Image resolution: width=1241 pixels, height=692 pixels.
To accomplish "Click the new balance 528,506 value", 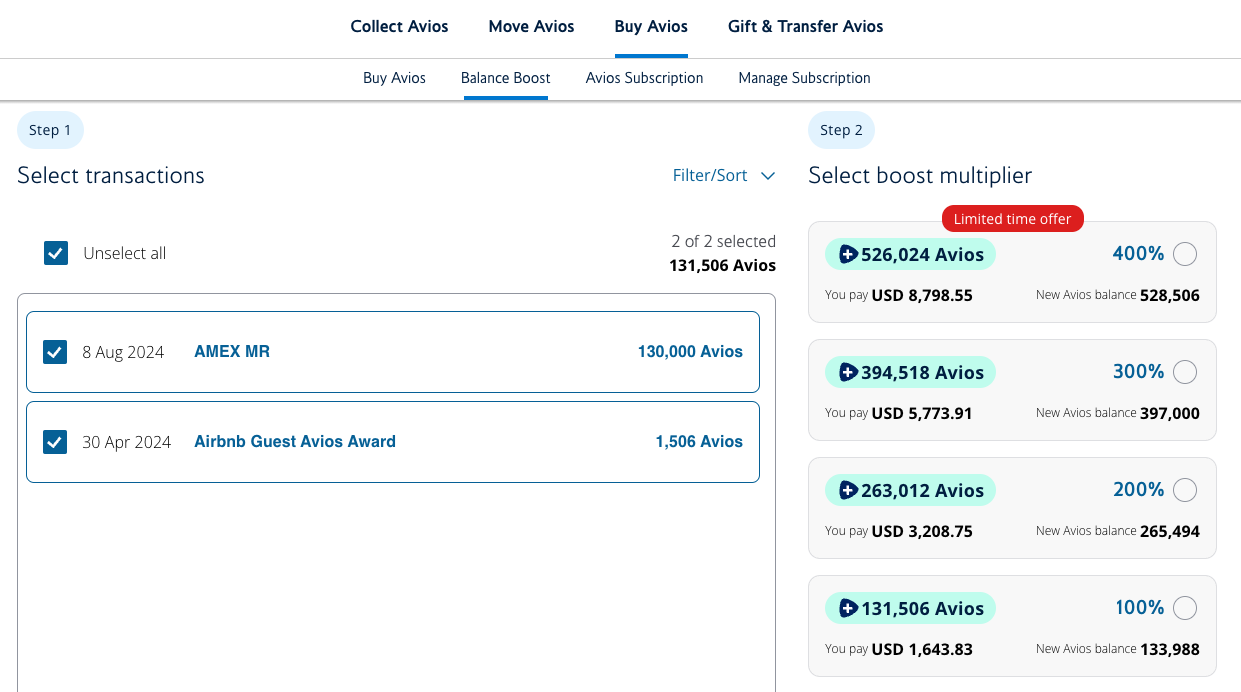I will tap(1170, 296).
